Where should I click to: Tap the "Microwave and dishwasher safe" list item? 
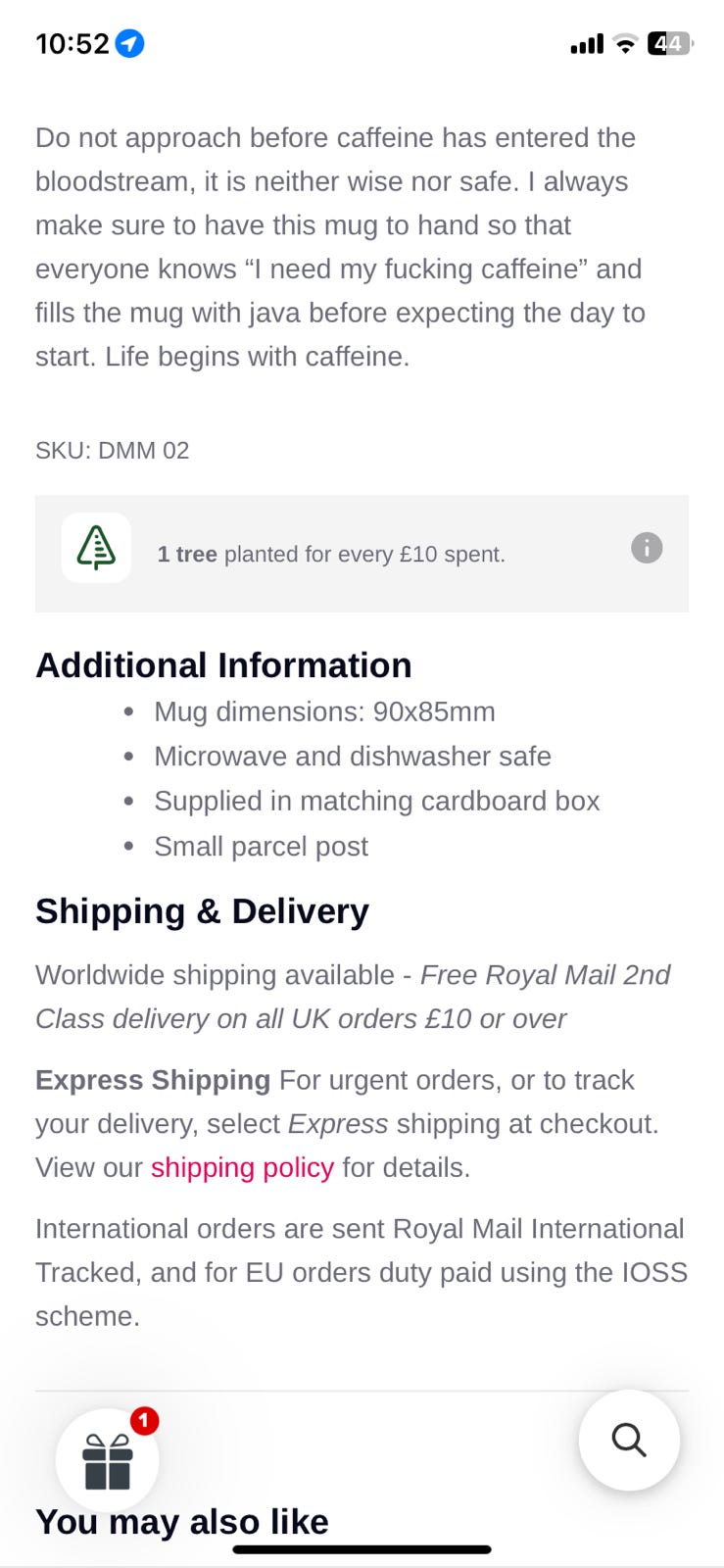pyautogui.click(x=352, y=757)
